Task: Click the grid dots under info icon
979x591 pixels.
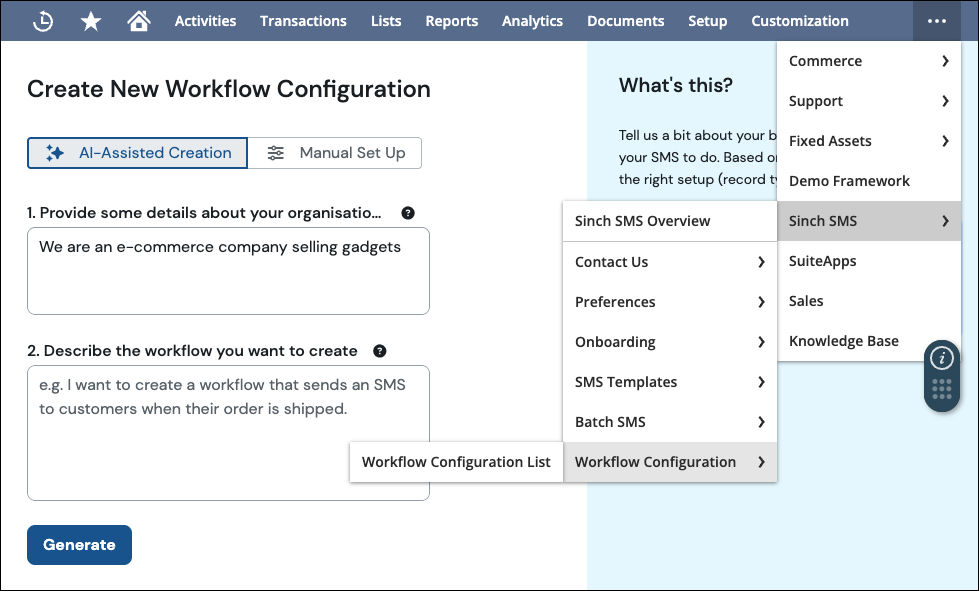Action: coord(942,390)
